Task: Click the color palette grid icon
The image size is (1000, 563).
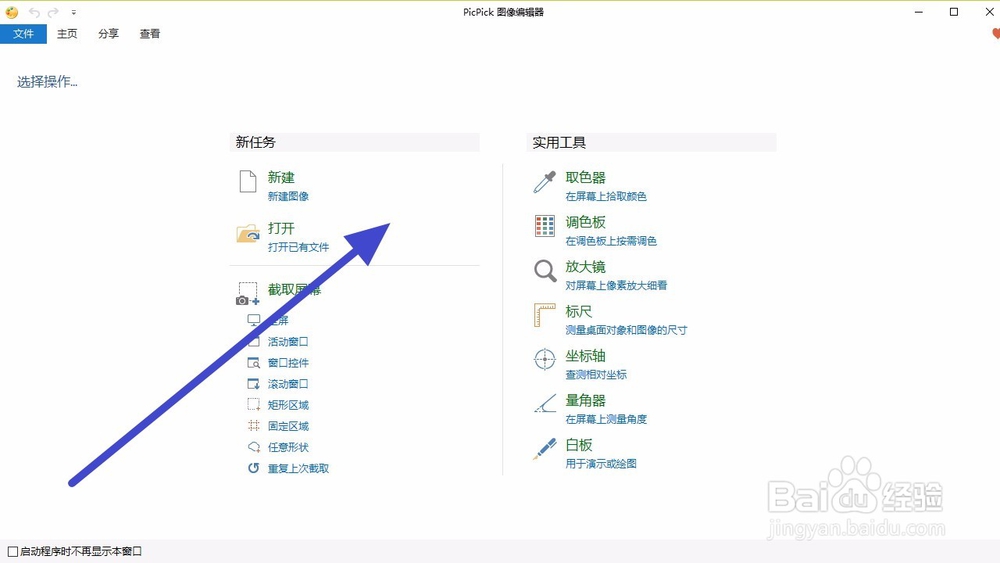Action: point(545,226)
